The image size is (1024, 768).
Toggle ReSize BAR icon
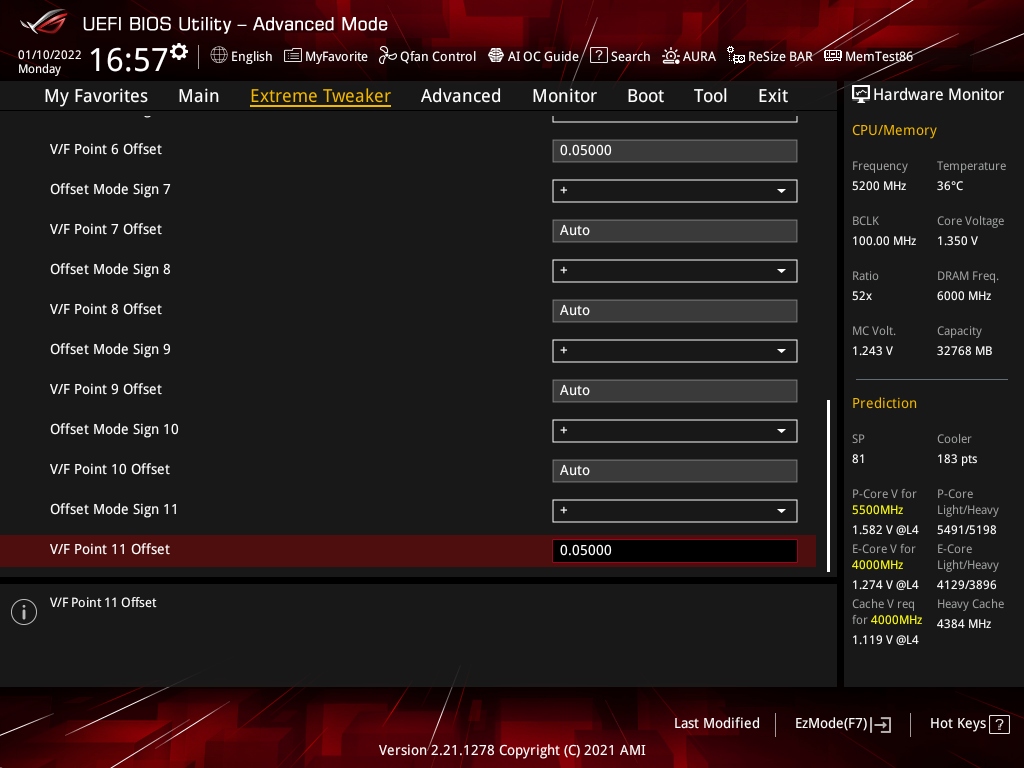coord(735,56)
